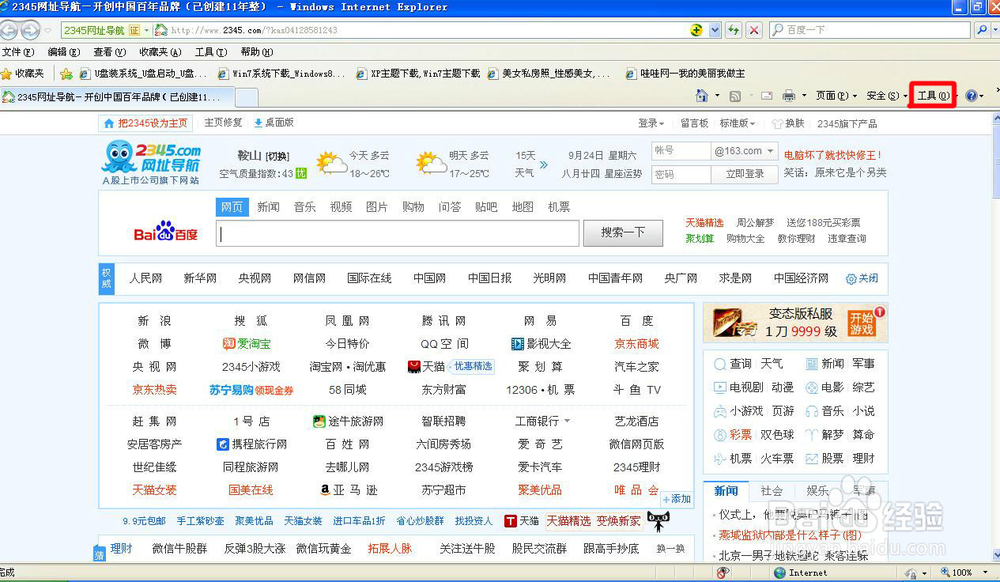Click the browser Forward arrow button
This screenshot has height=582, width=1000.
pyautogui.click(x=29, y=30)
